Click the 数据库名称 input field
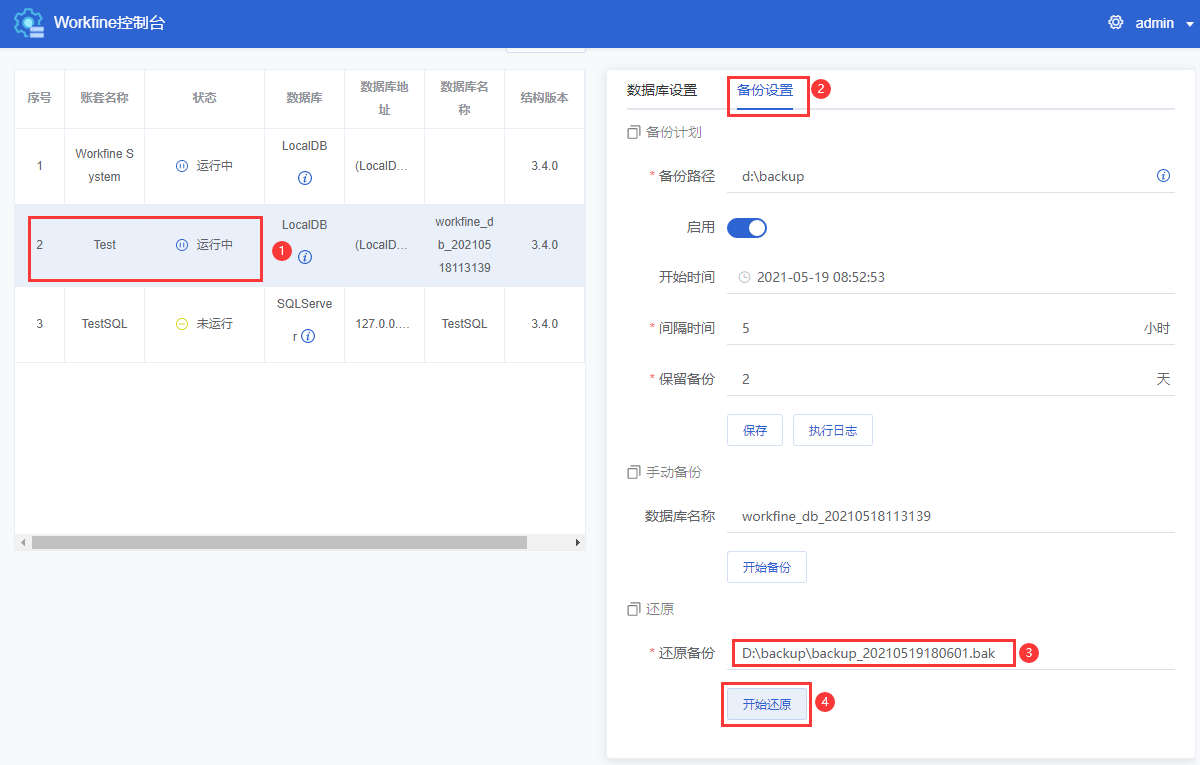Screen dimensions: 1200x765 (951, 516)
